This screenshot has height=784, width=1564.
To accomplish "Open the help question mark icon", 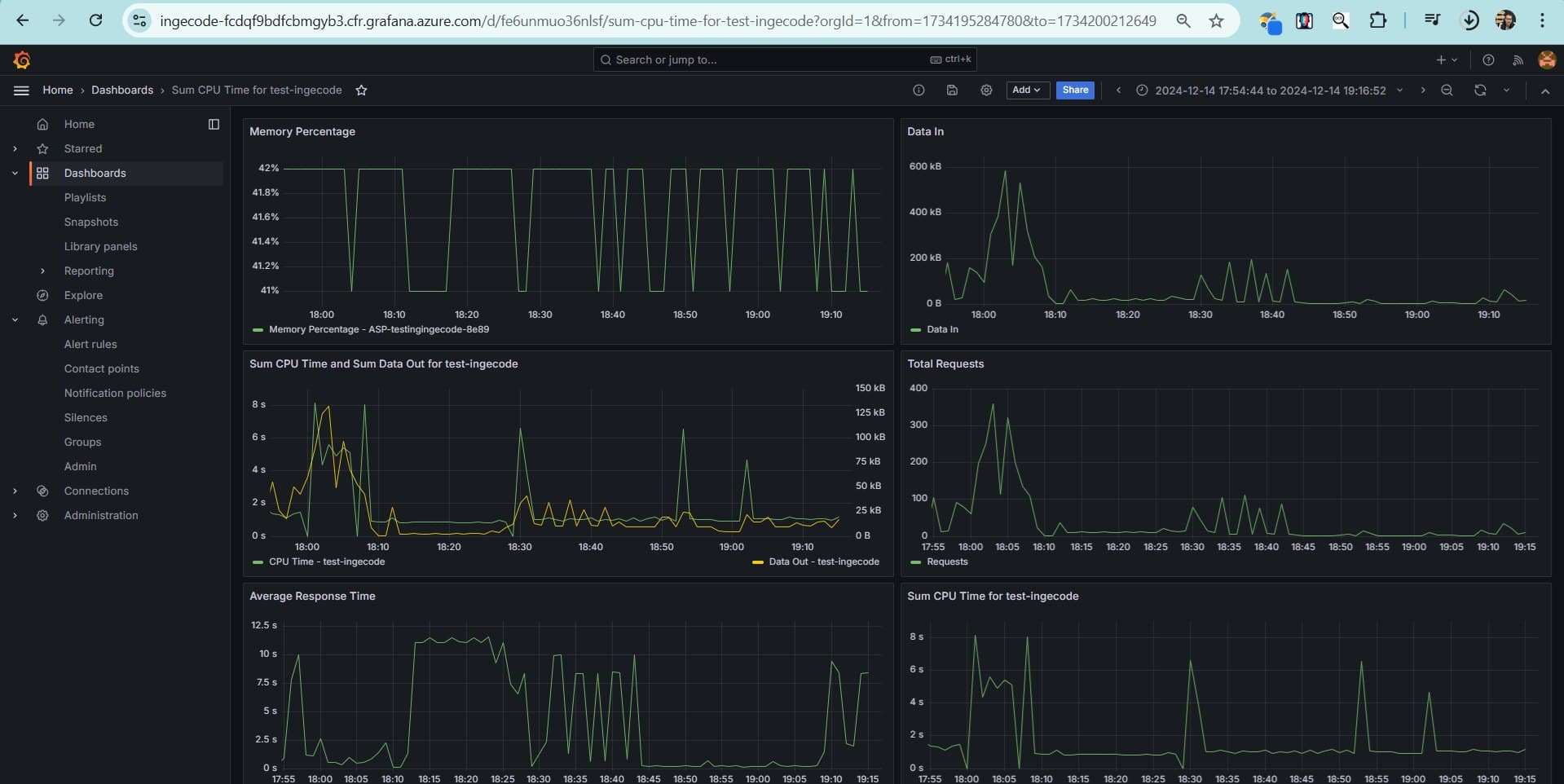I will [1488, 59].
